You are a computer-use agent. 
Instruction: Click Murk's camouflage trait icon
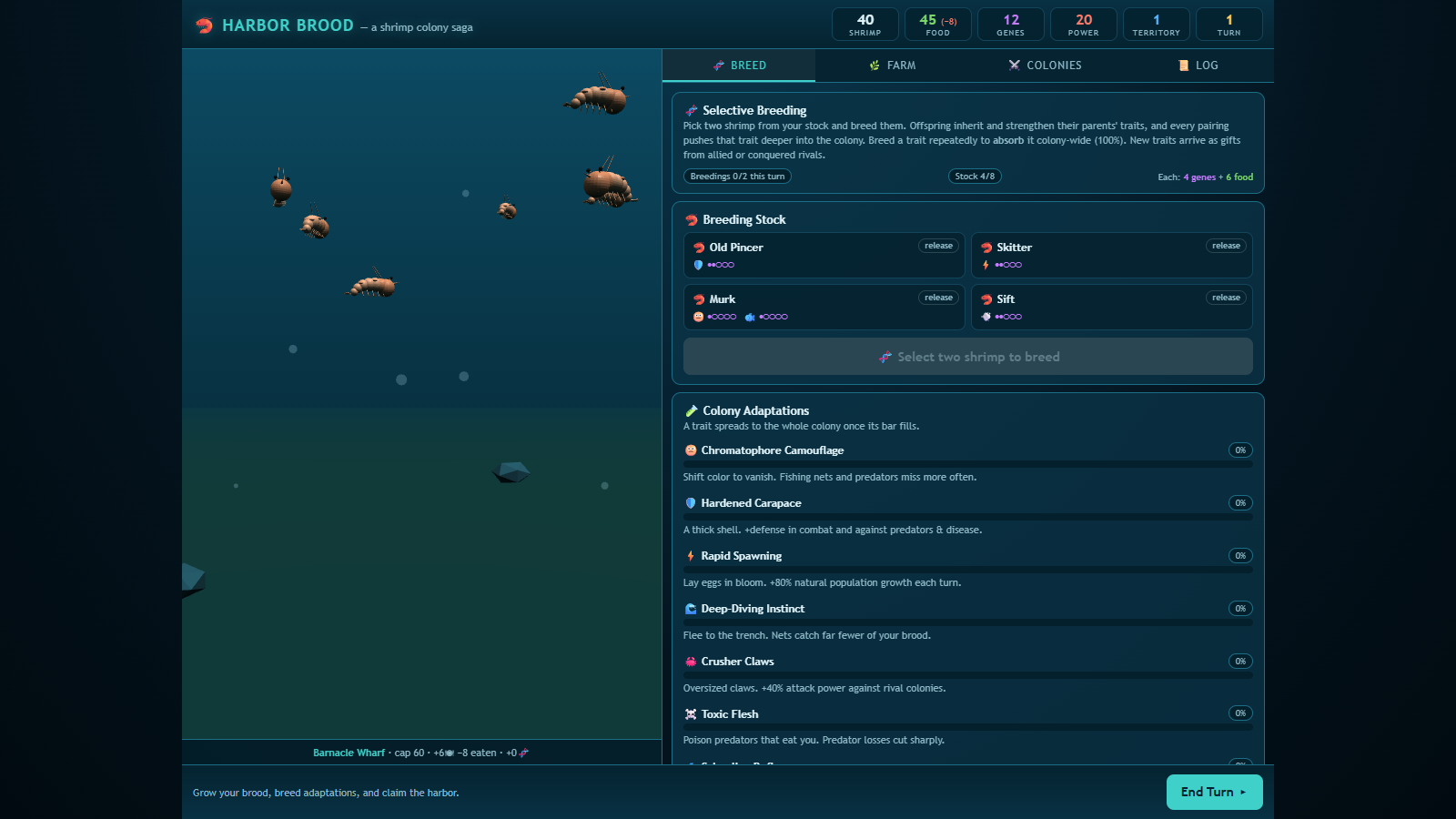[x=698, y=317]
